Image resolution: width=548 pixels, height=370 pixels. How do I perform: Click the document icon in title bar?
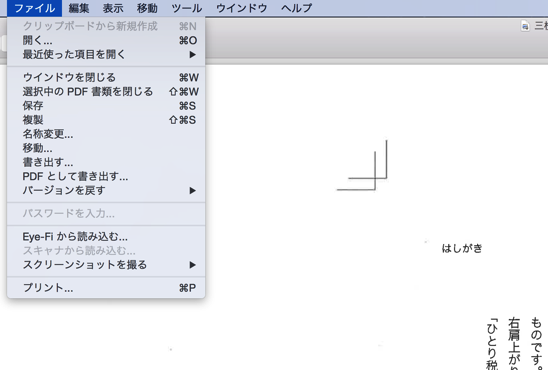[x=525, y=26]
